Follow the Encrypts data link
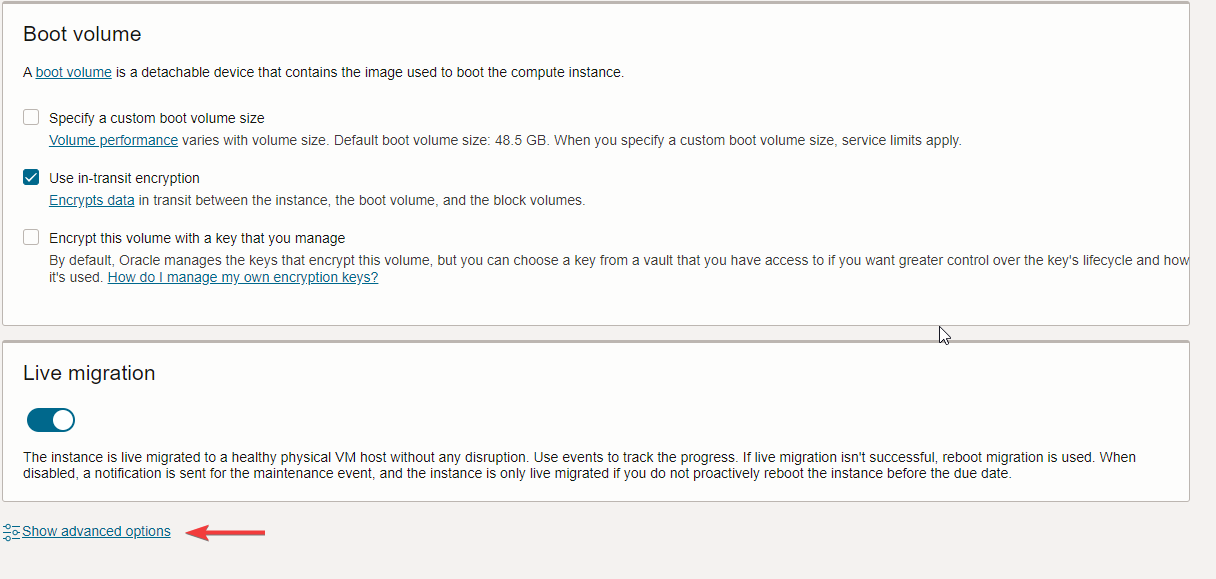The image size is (1216, 579). click(x=91, y=200)
